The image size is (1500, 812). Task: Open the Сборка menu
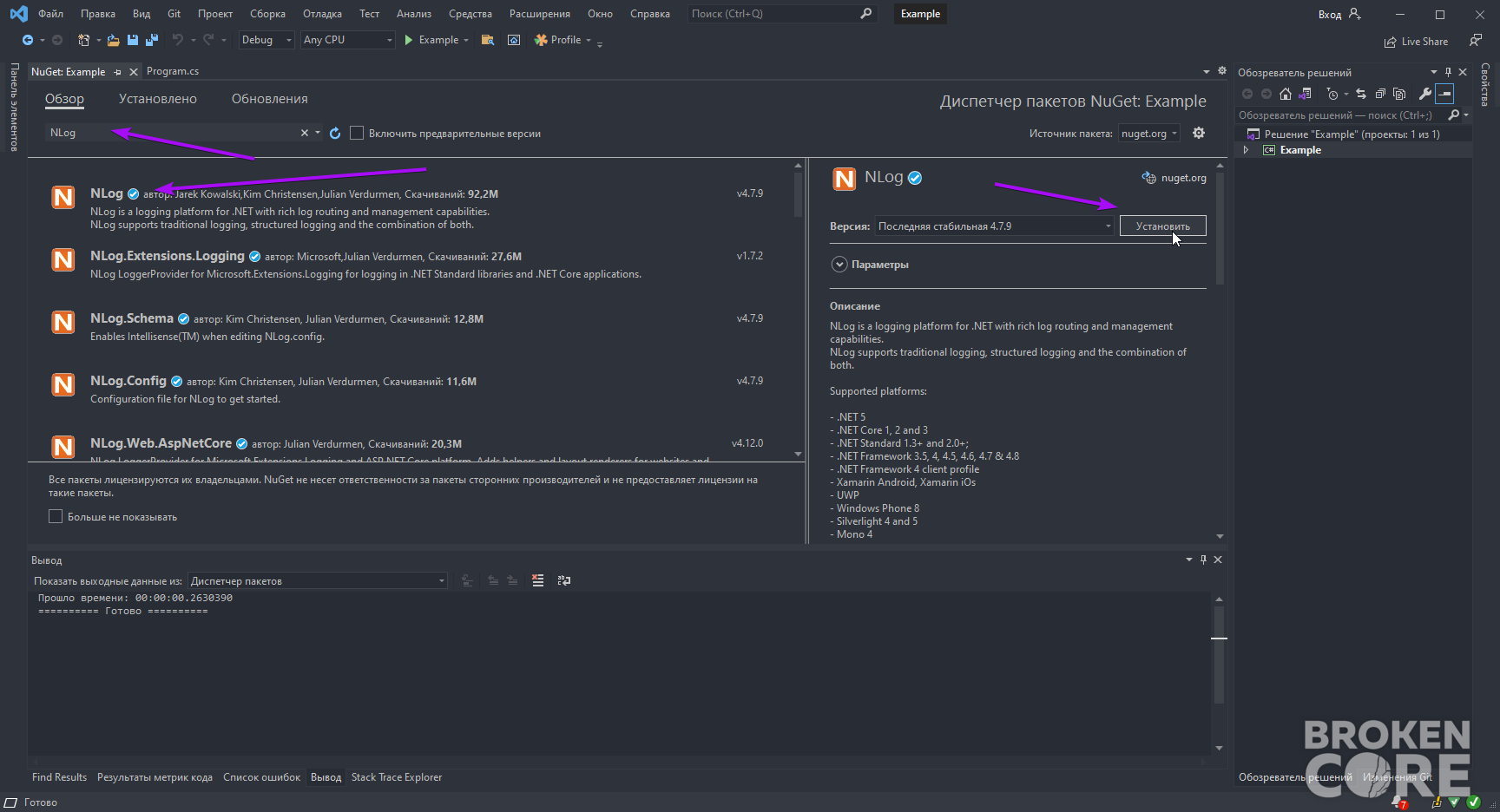point(267,14)
